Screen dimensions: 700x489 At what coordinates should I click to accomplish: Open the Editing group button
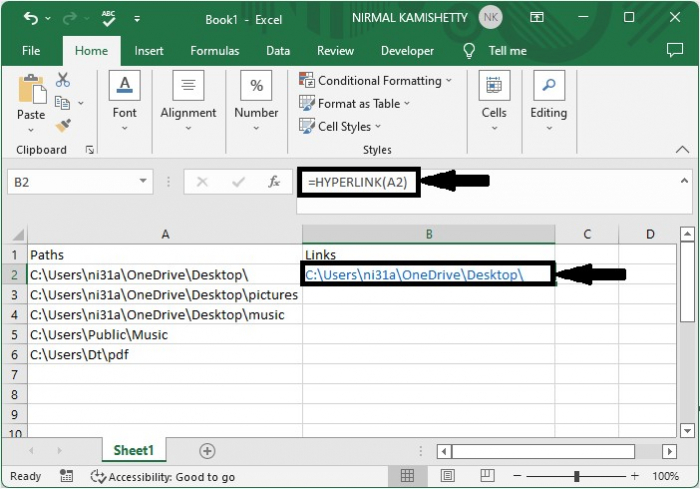549,100
